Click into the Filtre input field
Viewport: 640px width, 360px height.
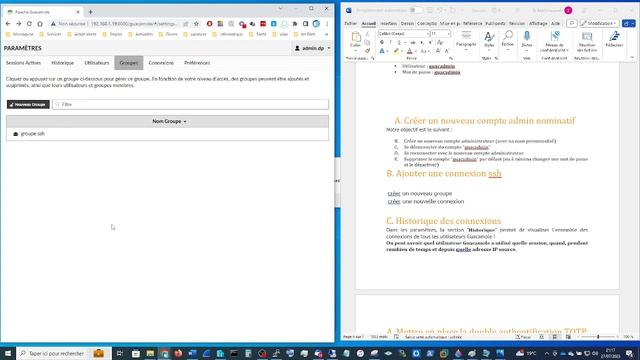(190, 104)
